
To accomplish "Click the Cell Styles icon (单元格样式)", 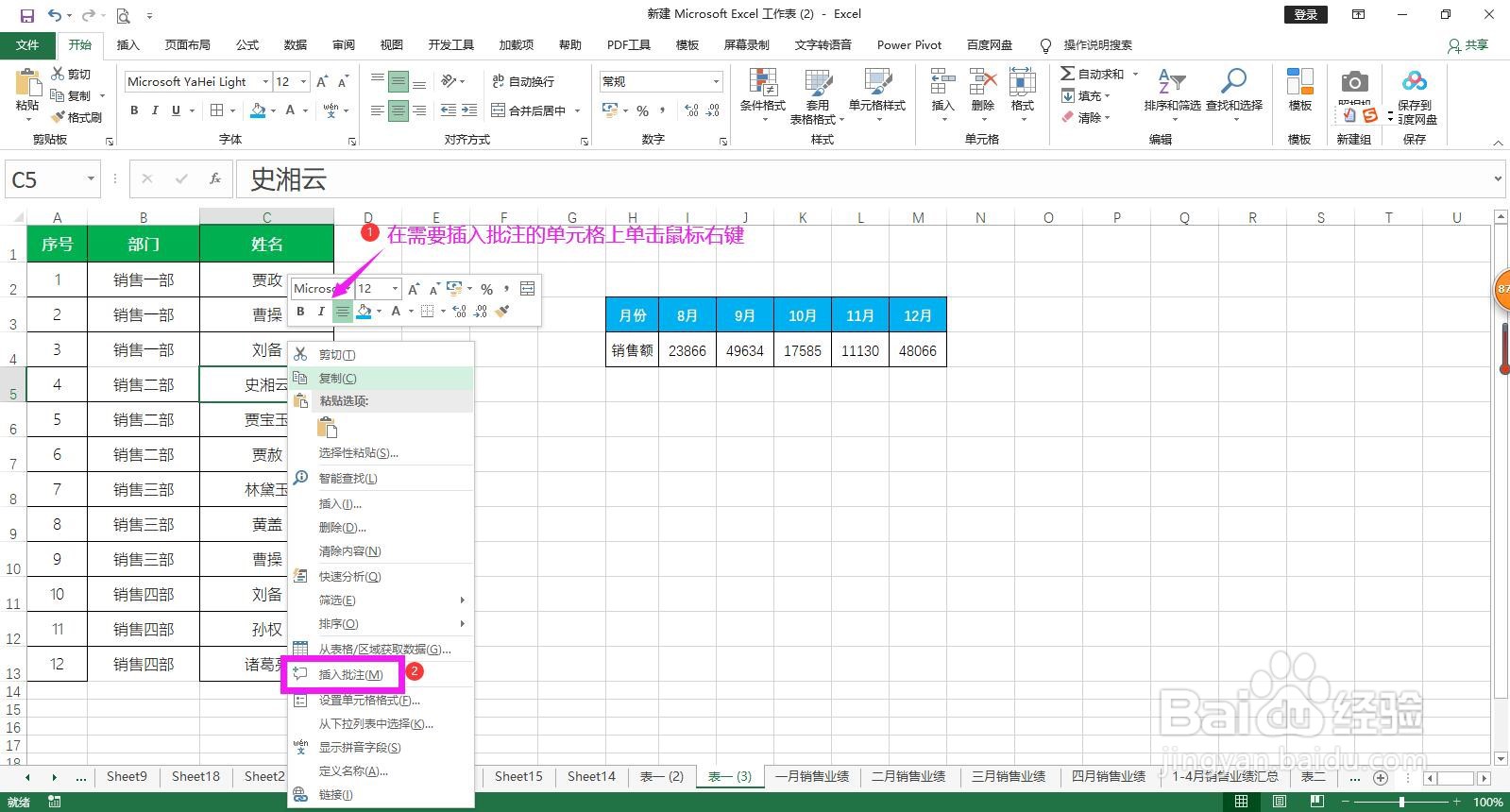I will [x=877, y=82].
